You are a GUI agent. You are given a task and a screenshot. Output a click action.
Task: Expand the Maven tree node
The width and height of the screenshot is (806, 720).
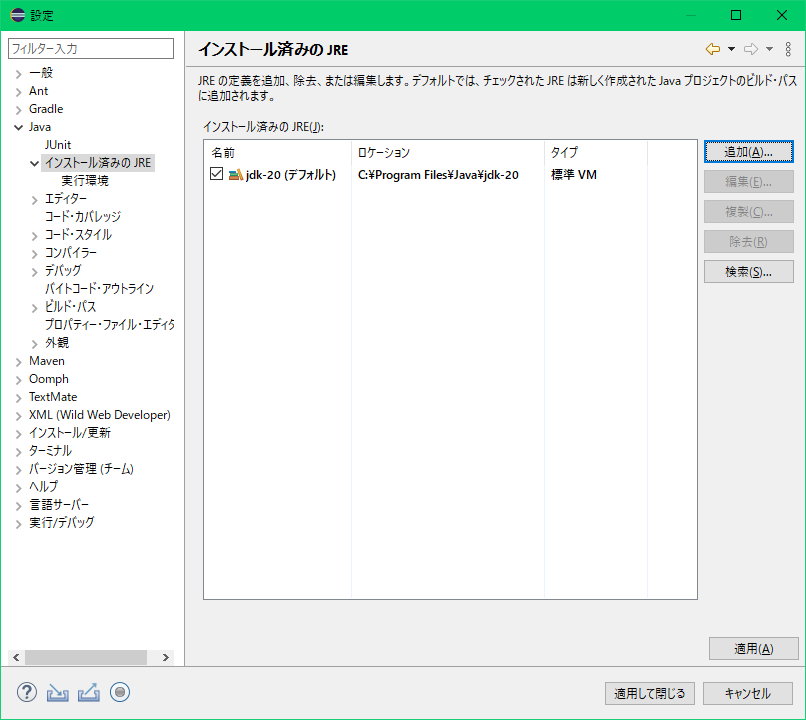[19, 362]
